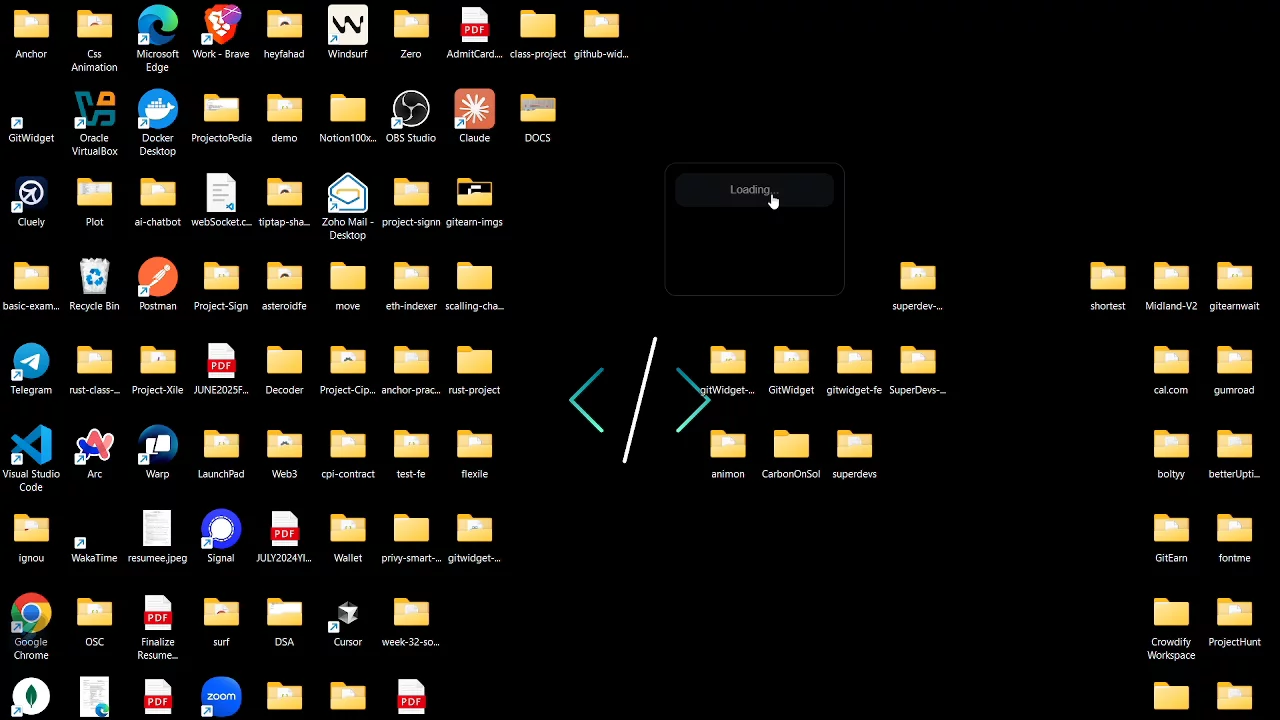The height and width of the screenshot is (720, 1280).
Task: Select the Anchor folder
Action: point(31,26)
